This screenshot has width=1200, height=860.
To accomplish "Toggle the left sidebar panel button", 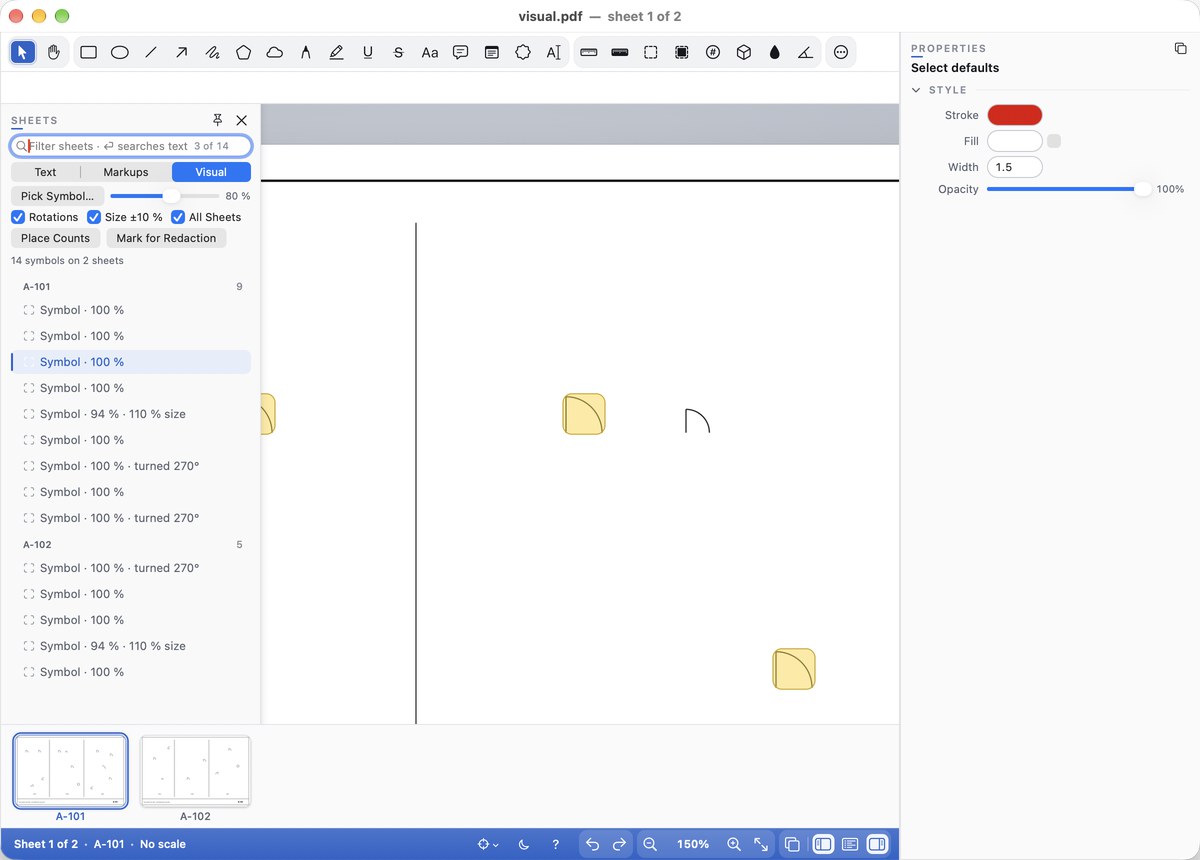I will click(823, 844).
